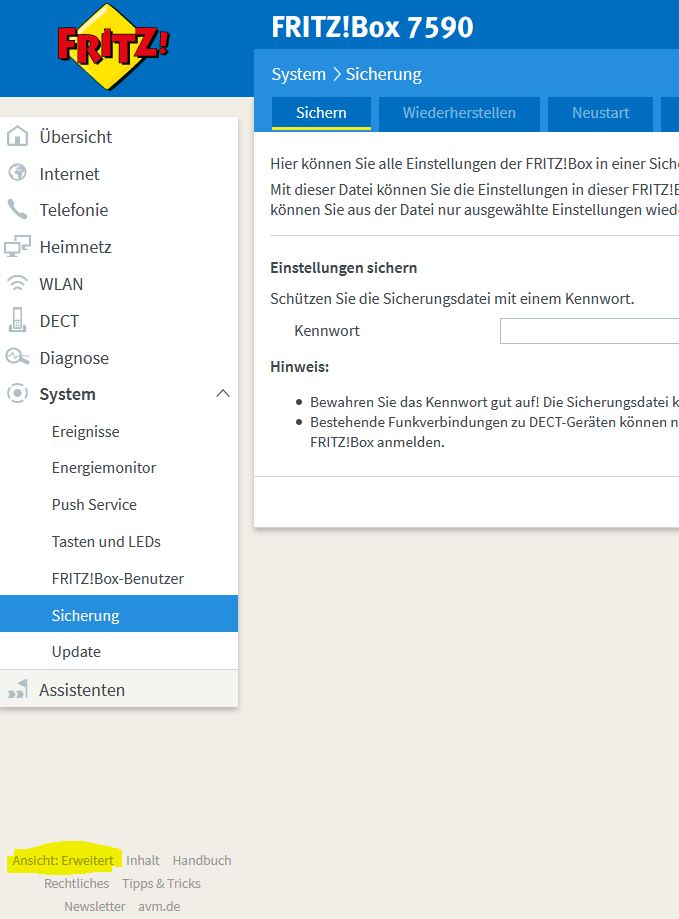Open the Tipps & Tricks footer link
The image size is (679, 919).
pos(161,883)
